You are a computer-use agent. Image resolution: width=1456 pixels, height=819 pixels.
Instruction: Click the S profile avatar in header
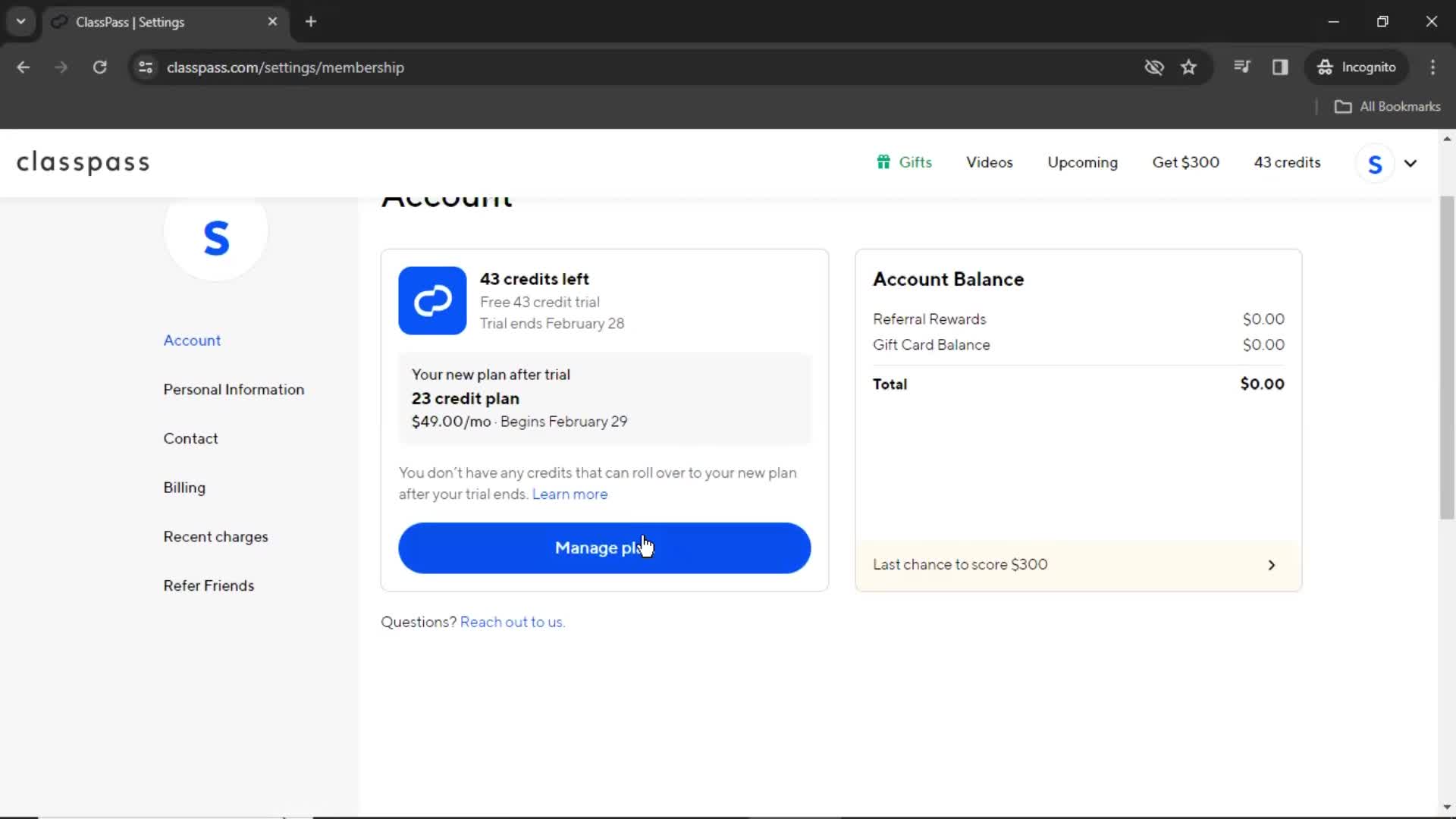[x=1375, y=163]
